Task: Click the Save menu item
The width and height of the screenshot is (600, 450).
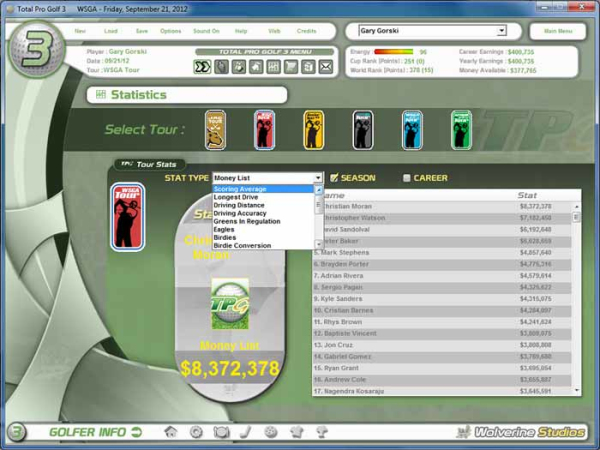Action: [142, 31]
